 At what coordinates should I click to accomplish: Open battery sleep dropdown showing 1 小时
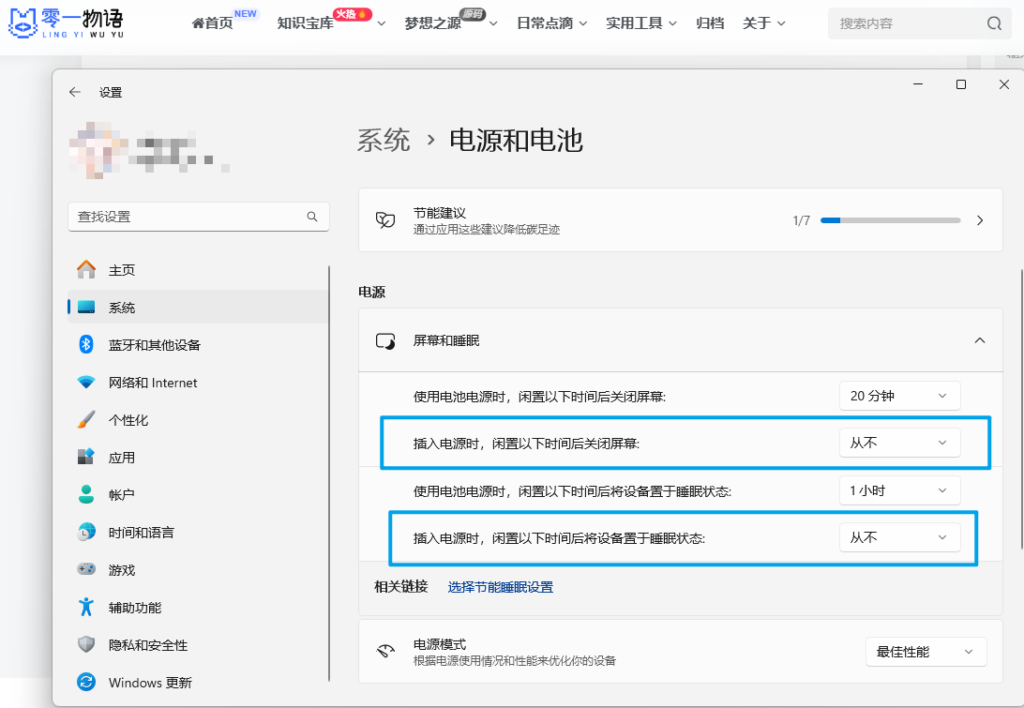899,491
